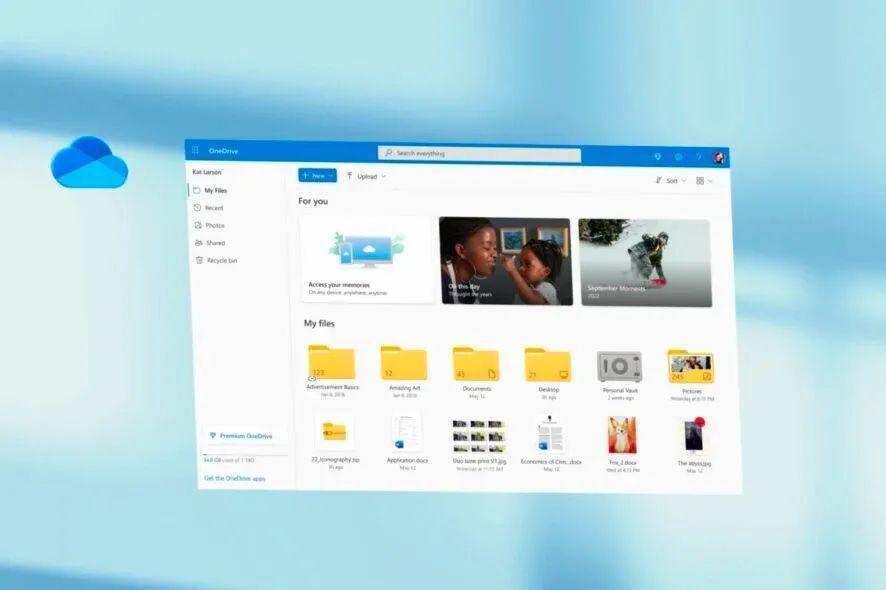Image resolution: width=886 pixels, height=590 pixels.
Task: Click the folder icon beside My Files
Action: 197,190
